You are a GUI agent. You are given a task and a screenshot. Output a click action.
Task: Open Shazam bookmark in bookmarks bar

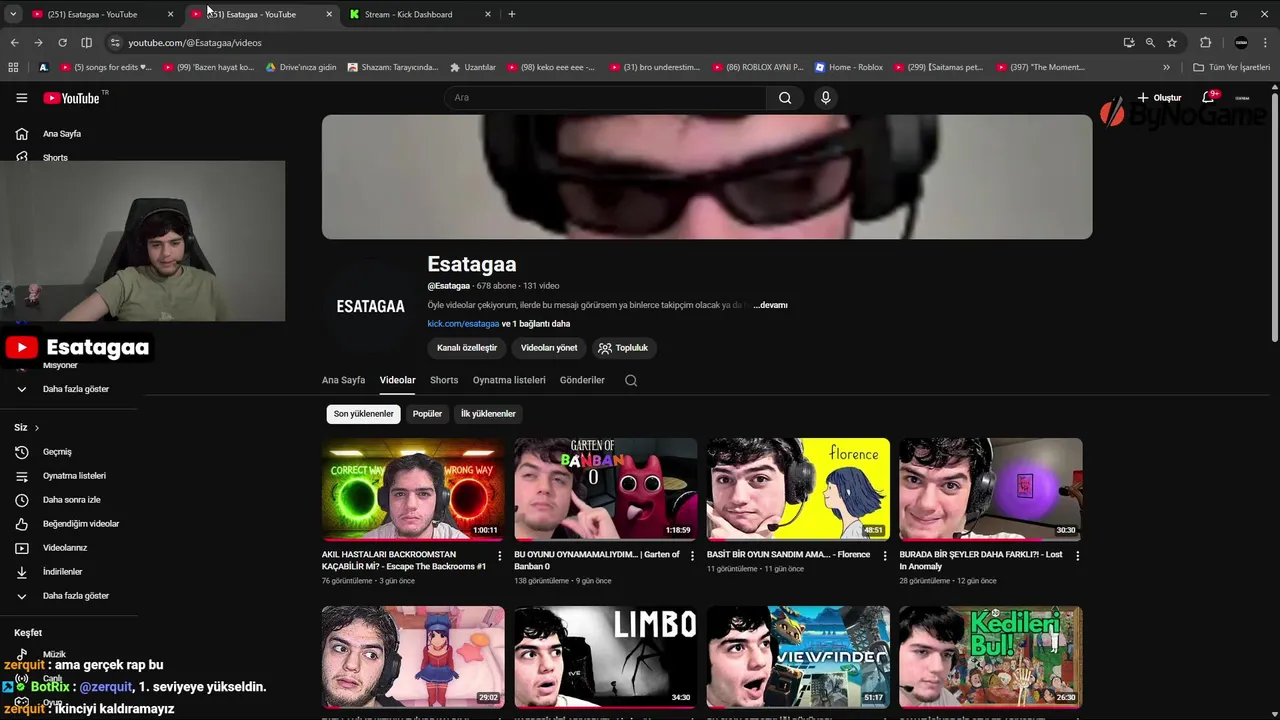point(392,67)
